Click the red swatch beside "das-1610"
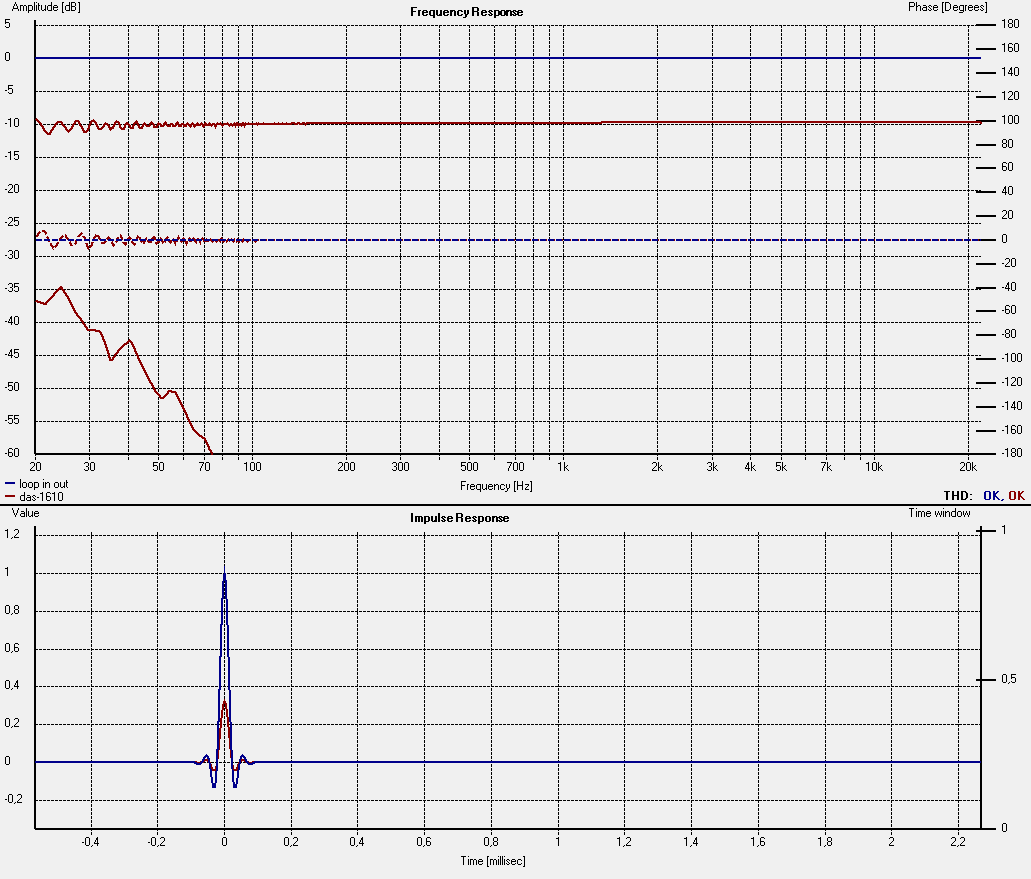This screenshot has height=879, width=1031. coord(10,496)
